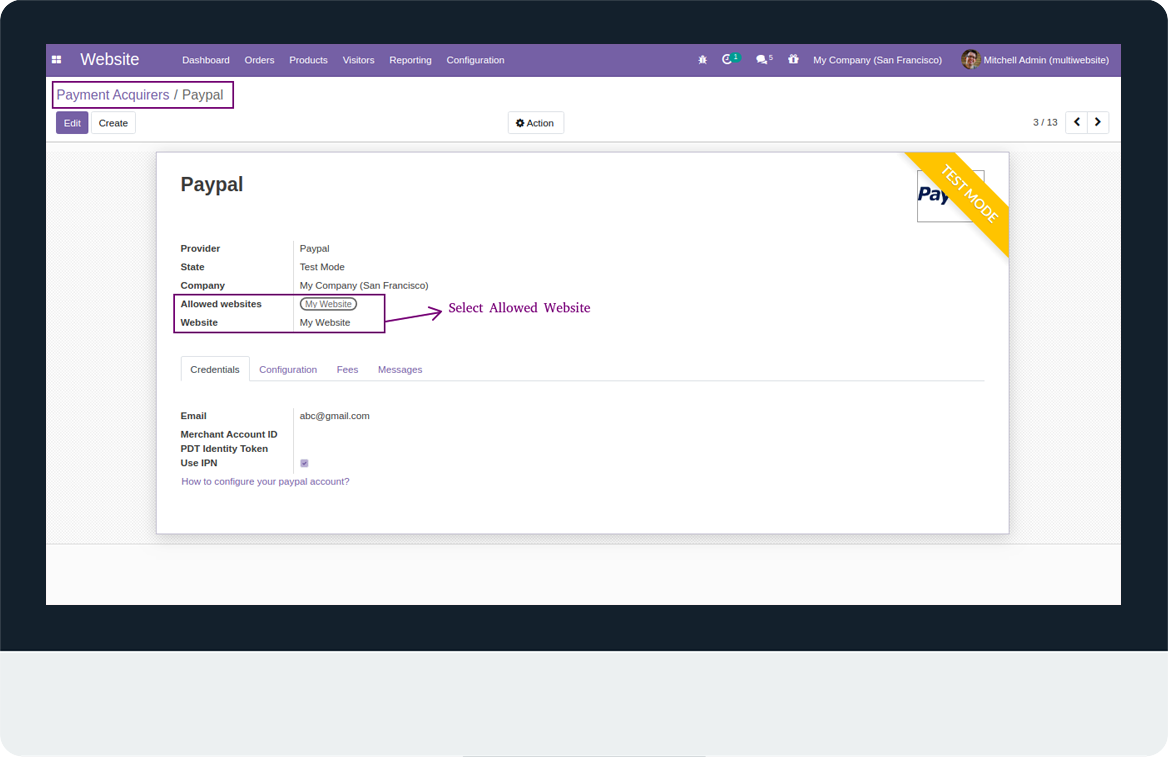This screenshot has width=1168, height=757.
Task: Click Company field value My Company (San Francisco)
Action: coord(364,285)
